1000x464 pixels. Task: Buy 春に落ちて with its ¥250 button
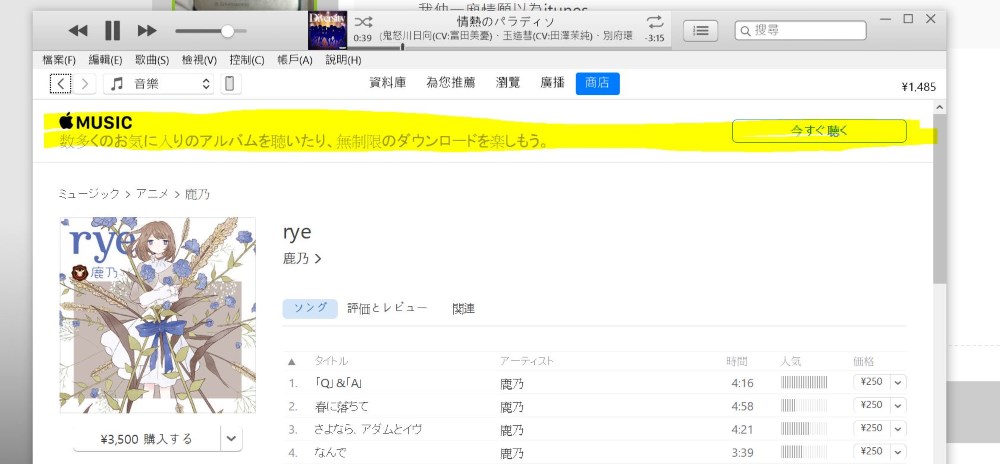[871, 405]
